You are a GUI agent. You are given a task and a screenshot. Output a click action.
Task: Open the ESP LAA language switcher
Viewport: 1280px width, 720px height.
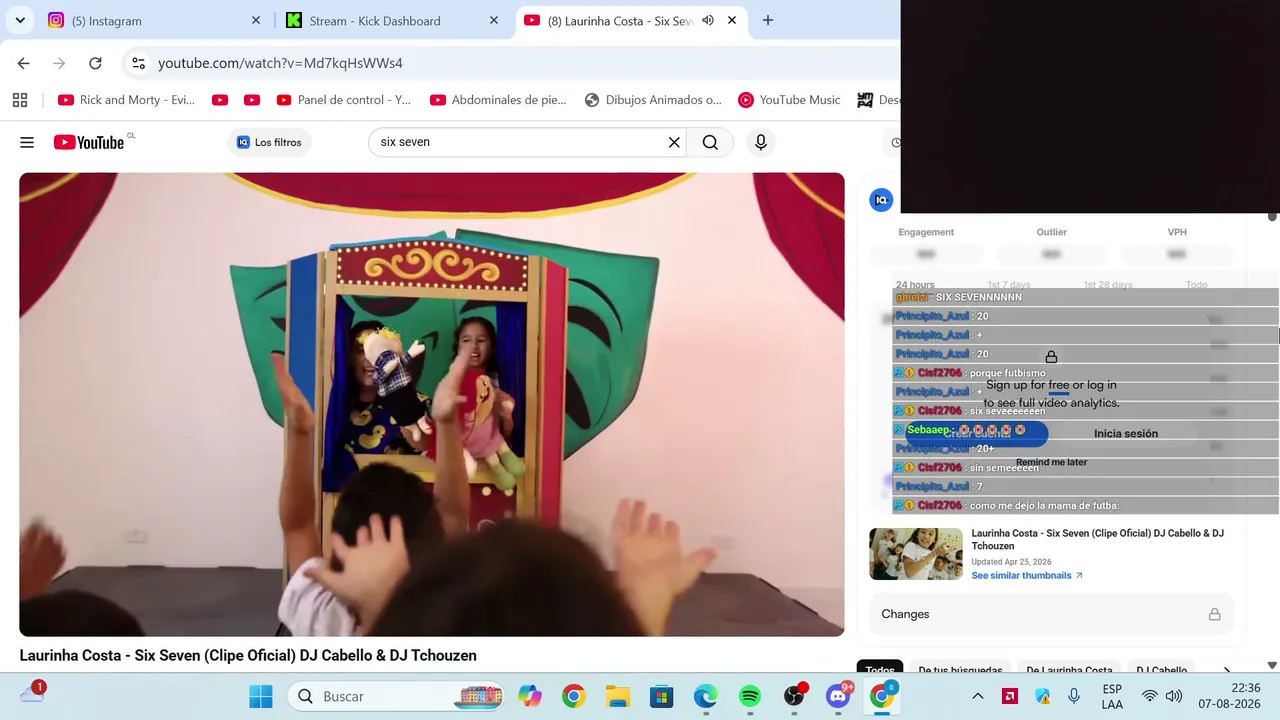[1112, 696]
